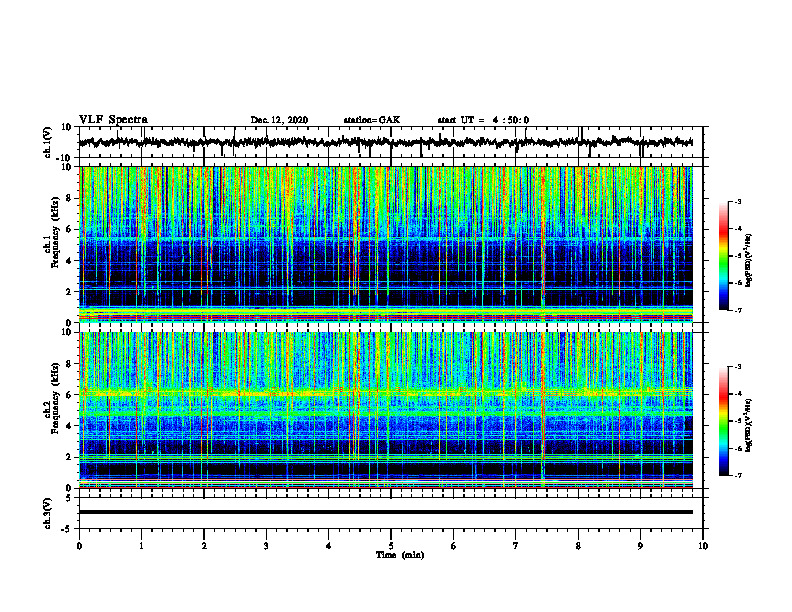Image resolution: width=792 pixels, height=612 pixels.
Task: Click the "start UT = 4:50:0" header text
Action: tap(483, 120)
